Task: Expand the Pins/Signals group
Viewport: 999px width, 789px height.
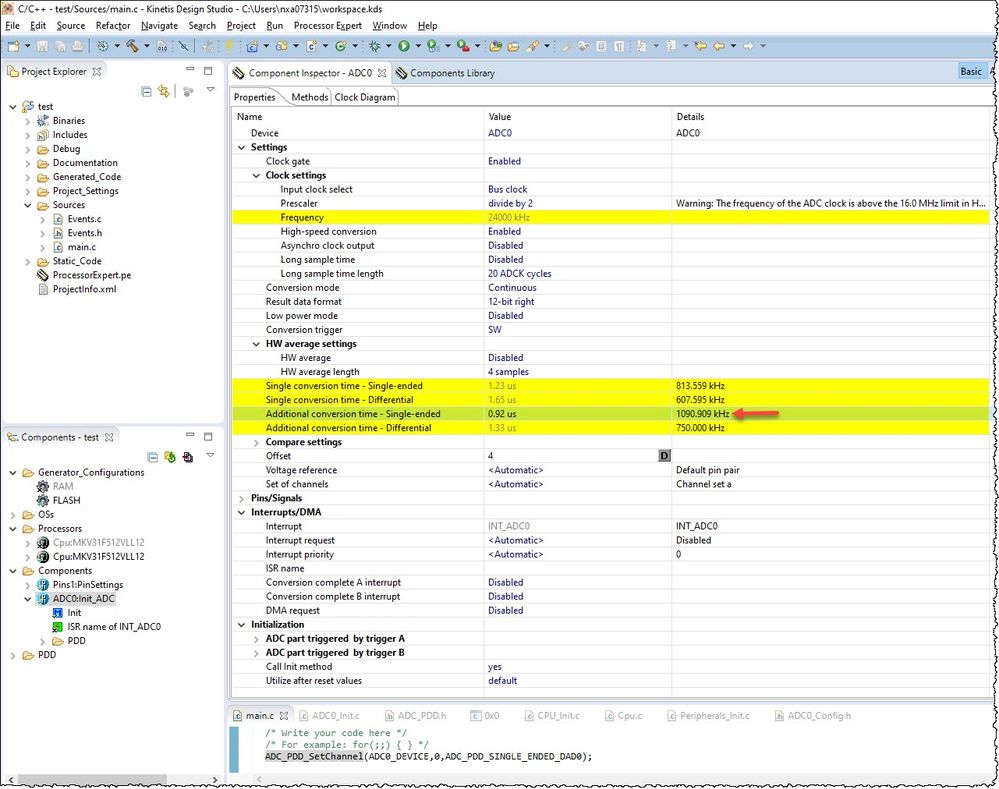Action: [x=241, y=498]
